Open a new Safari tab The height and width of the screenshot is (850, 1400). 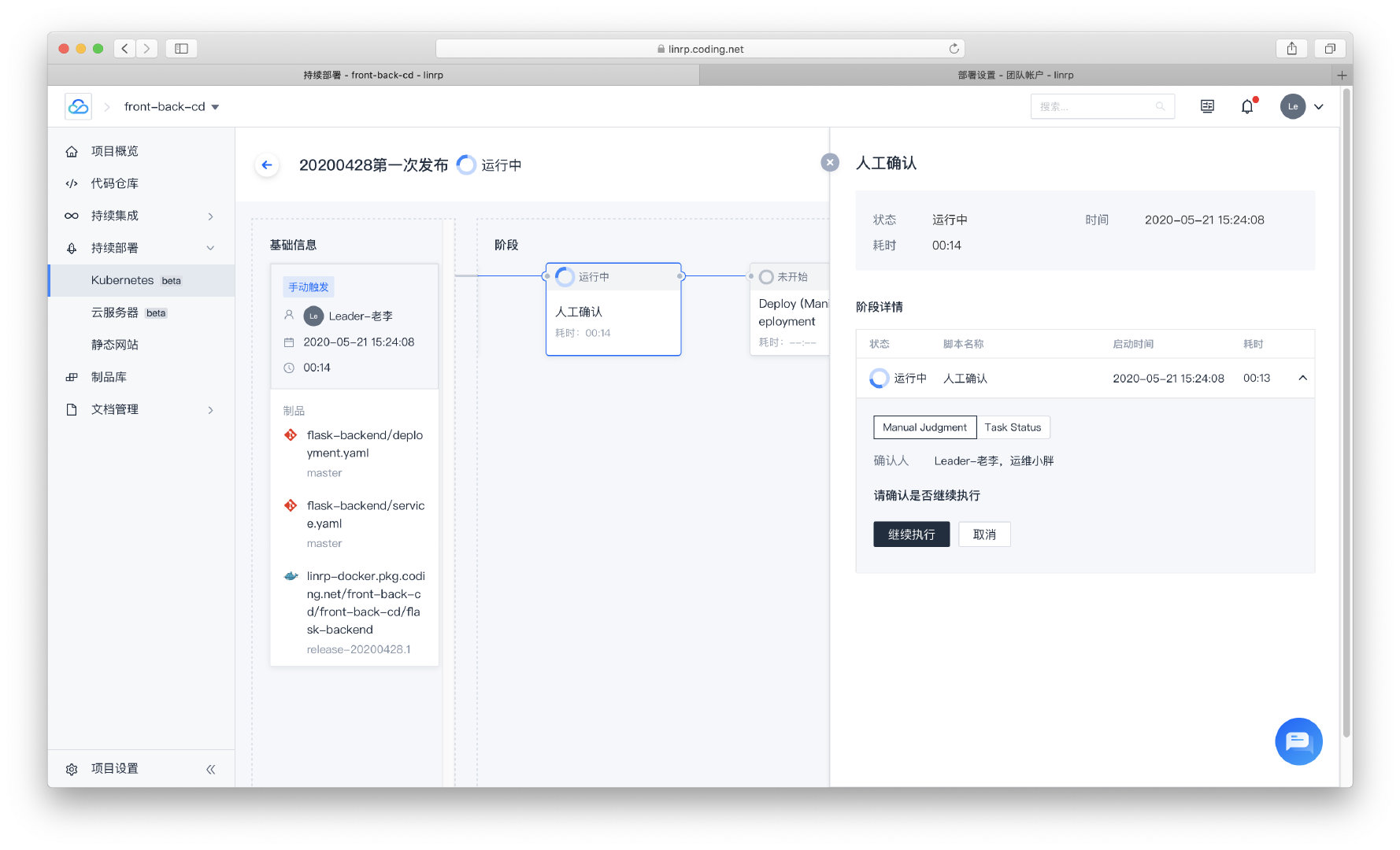(x=1342, y=75)
